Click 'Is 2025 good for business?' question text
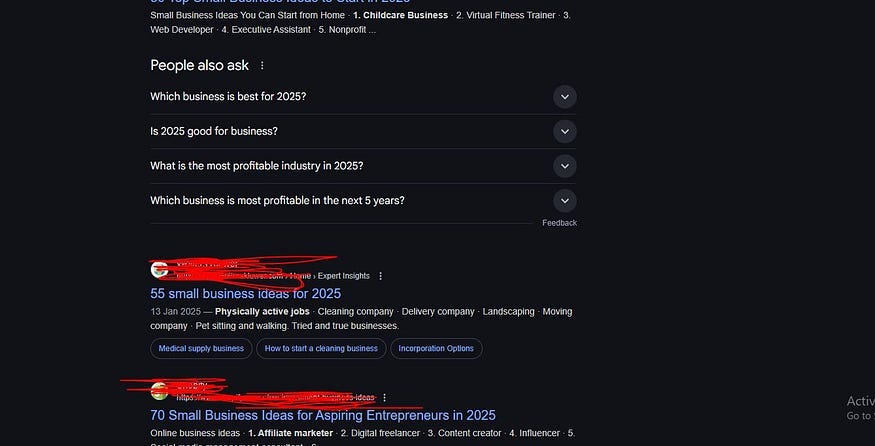Image resolution: width=875 pixels, height=446 pixels. tap(214, 131)
